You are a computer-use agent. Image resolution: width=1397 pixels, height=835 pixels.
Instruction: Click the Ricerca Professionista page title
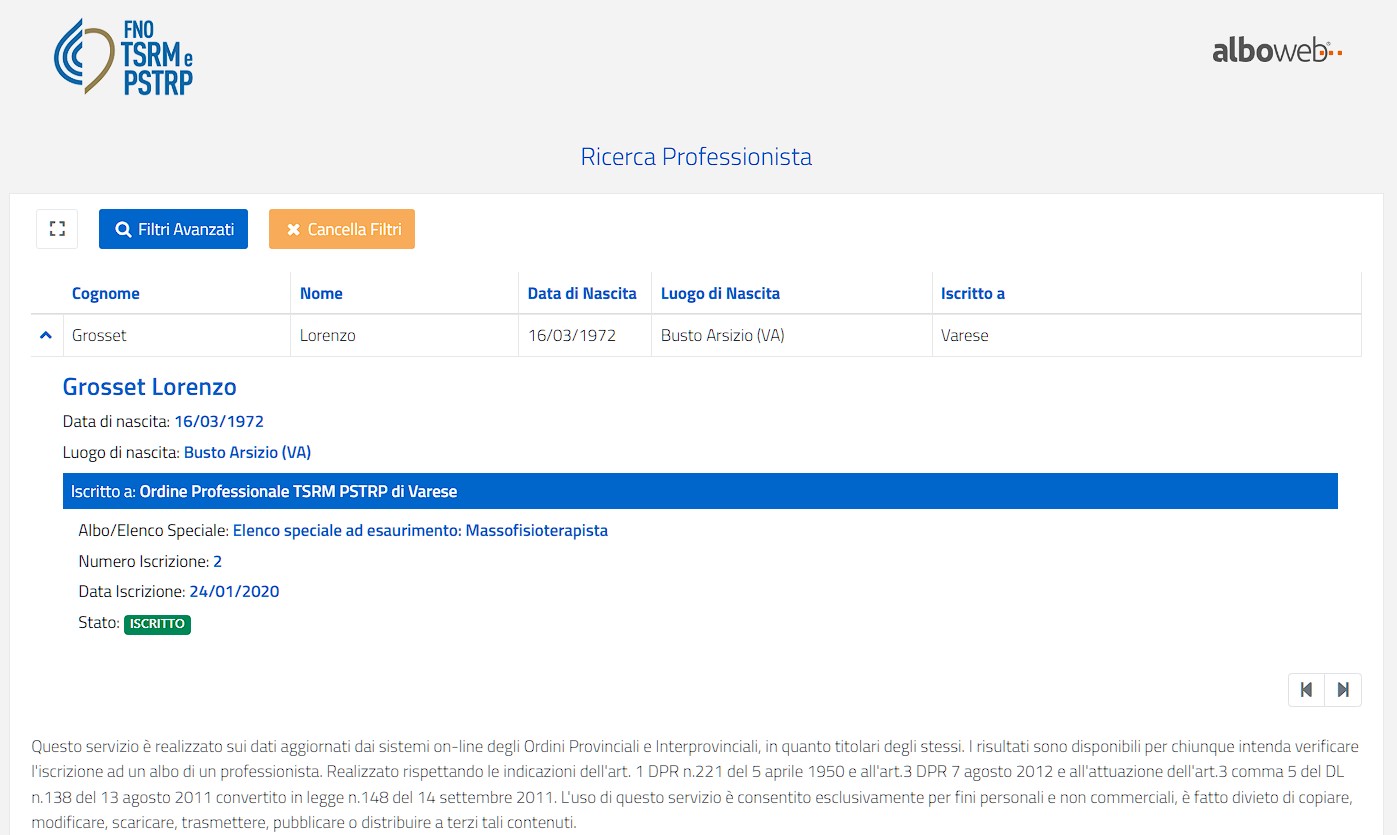click(x=696, y=157)
